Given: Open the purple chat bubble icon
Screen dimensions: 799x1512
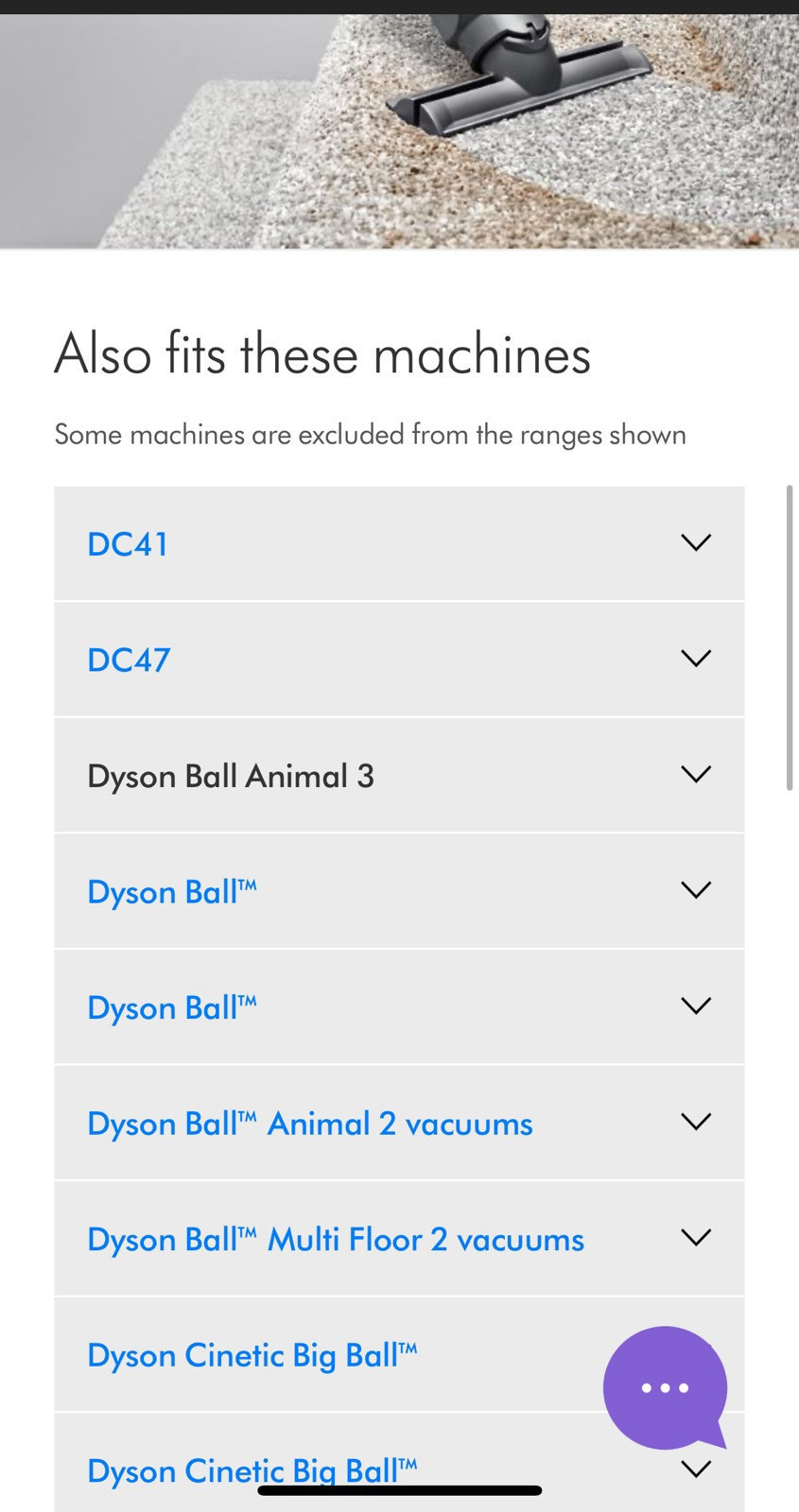Looking at the screenshot, I should [x=665, y=1387].
